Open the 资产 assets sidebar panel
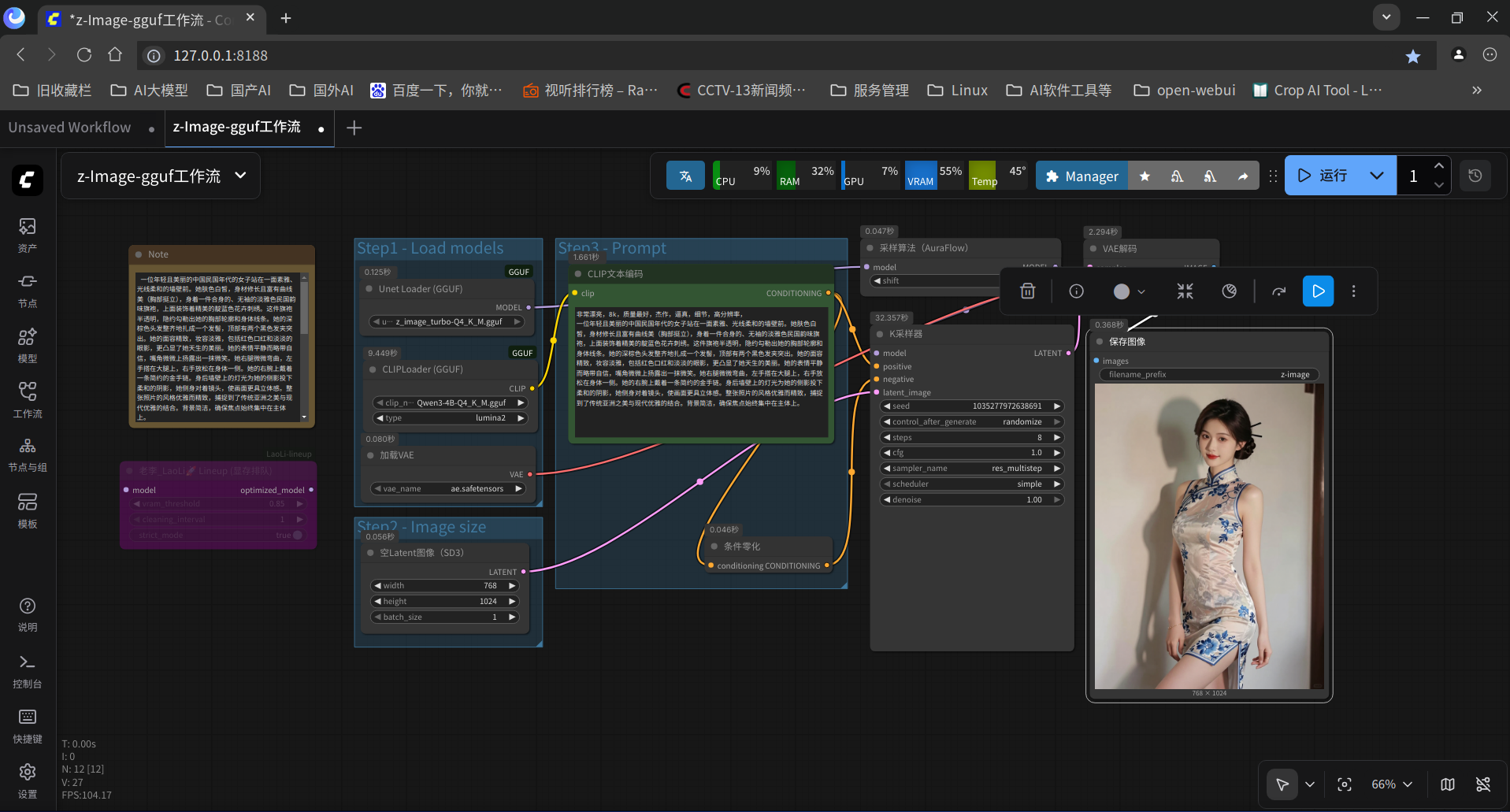This screenshot has width=1510, height=812. pyautogui.click(x=28, y=235)
